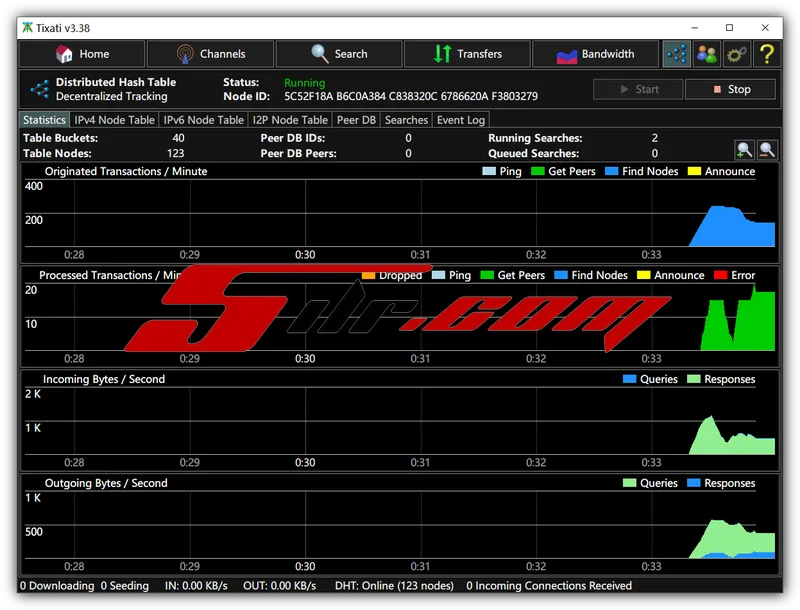This screenshot has height=610, width=800.
Task: Open the Bandwidth section
Action: (x=595, y=54)
